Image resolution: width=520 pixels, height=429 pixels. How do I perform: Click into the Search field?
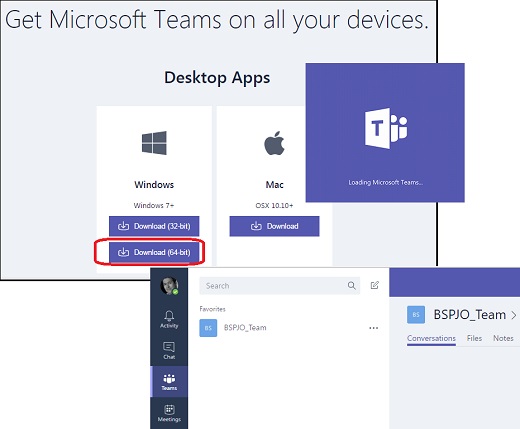tap(279, 286)
